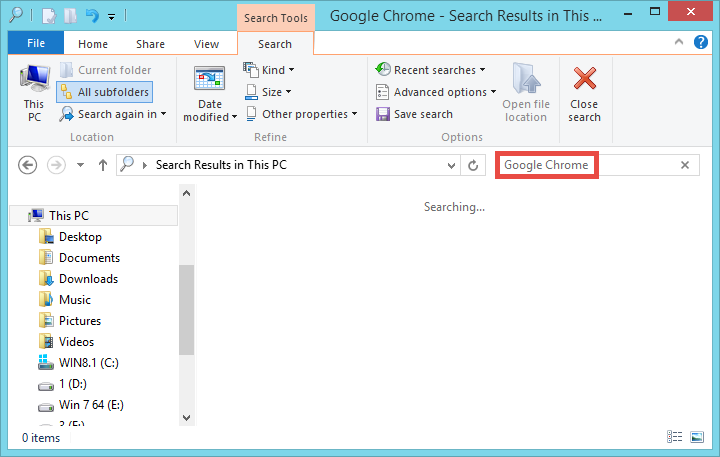Open the Date modified filter
This screenshot has width=720, height=457.
210,94
